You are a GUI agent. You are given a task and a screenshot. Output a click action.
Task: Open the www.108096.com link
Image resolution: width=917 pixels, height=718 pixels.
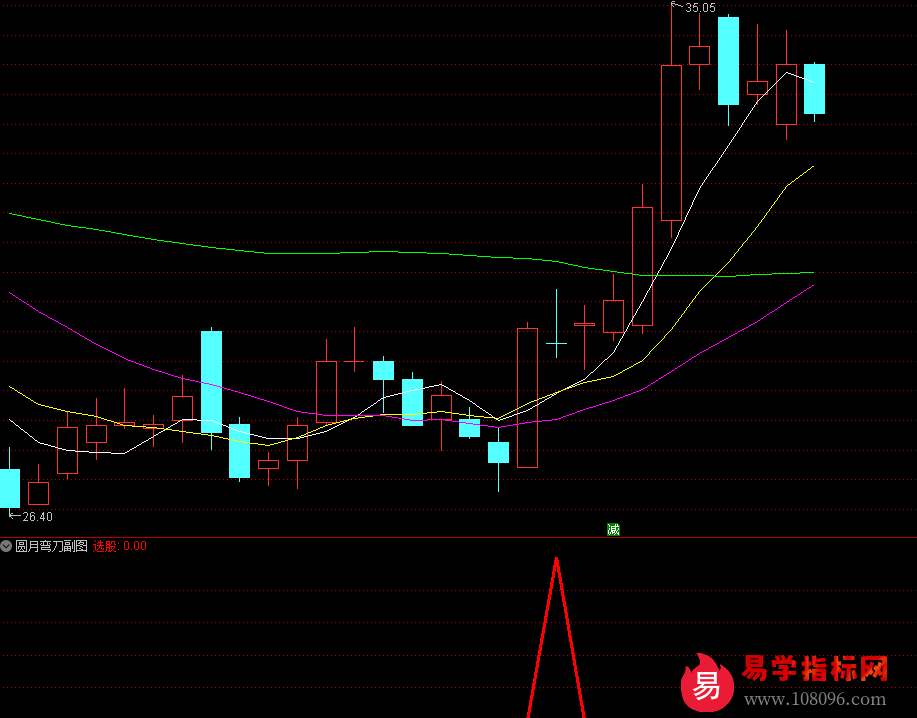[815, 698]
